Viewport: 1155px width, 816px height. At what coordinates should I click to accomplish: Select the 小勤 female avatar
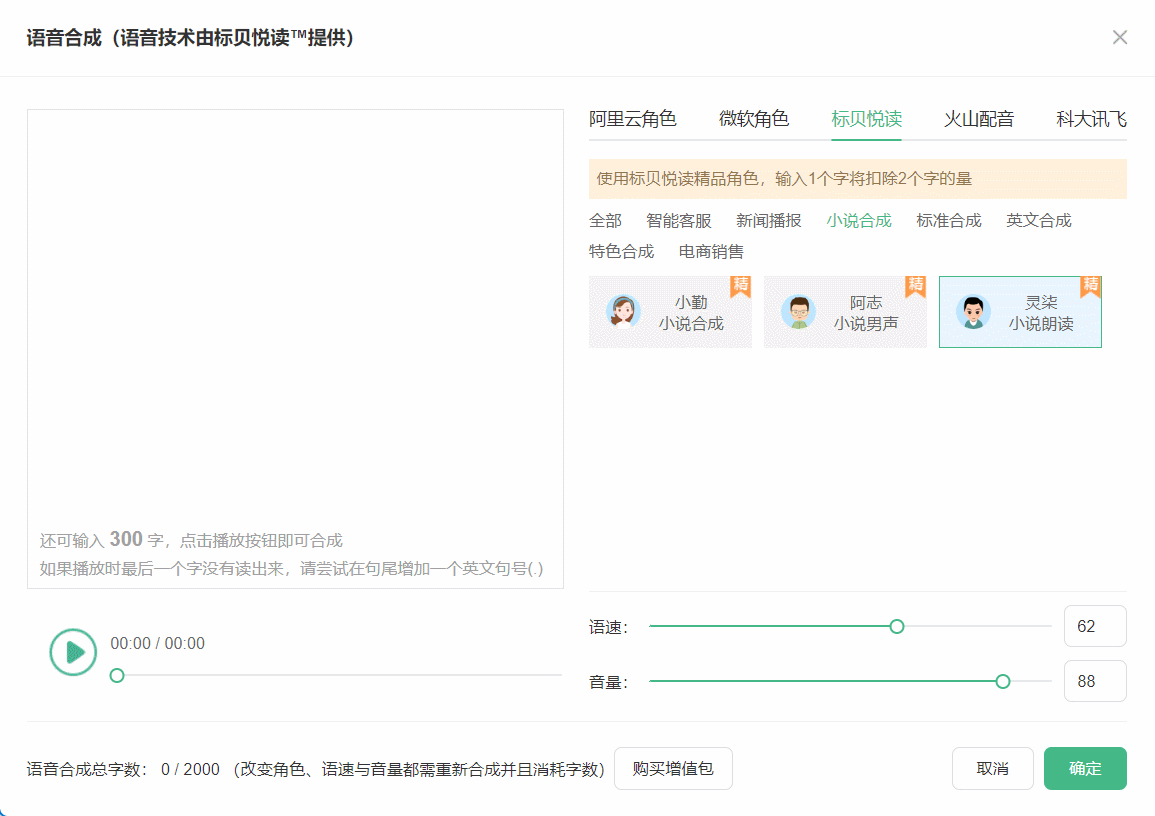click(x=623, y=312)
